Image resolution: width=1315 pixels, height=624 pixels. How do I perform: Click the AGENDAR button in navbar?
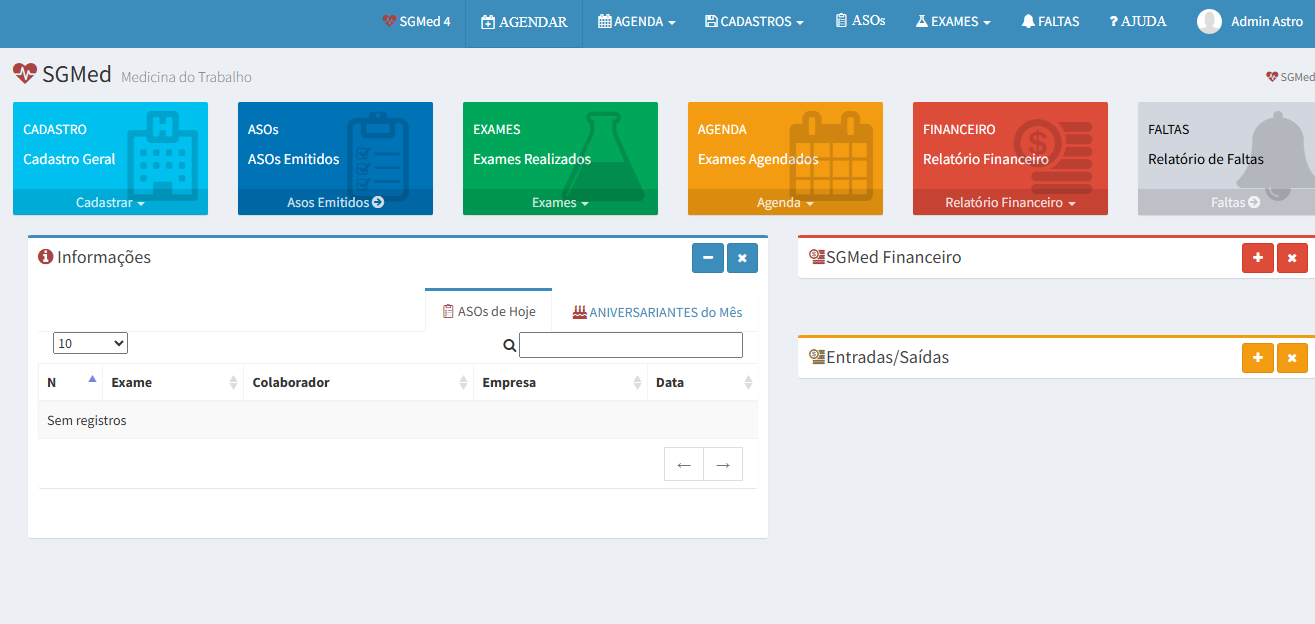click(x=524, y=22)
